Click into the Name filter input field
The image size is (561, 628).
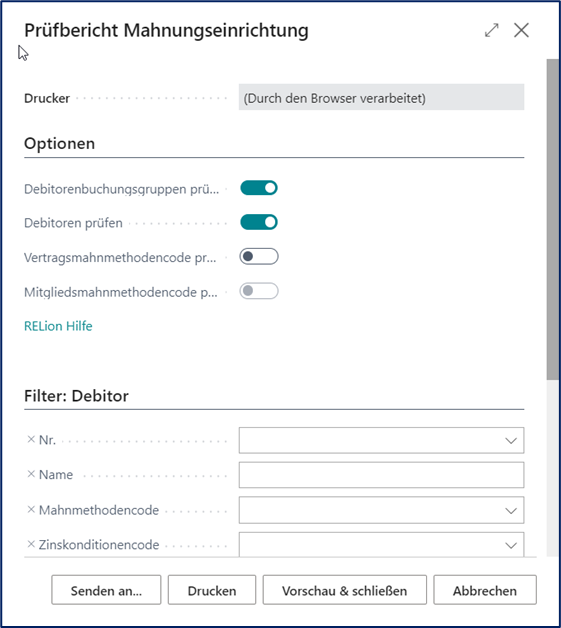[381, 475]
